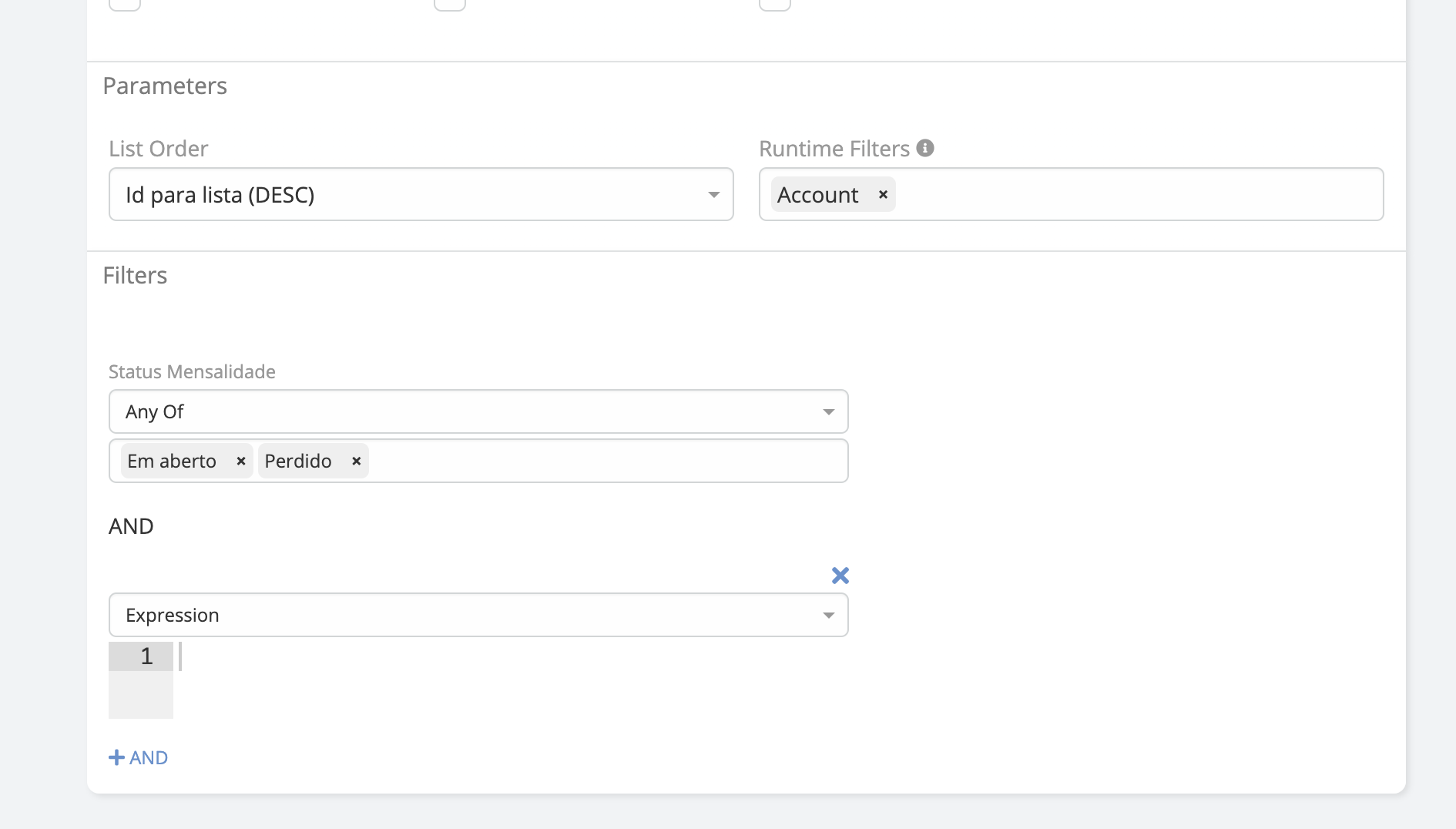The image size is (1456, 829).
Task: Click the plus icon beside AND
Action: 116,757
